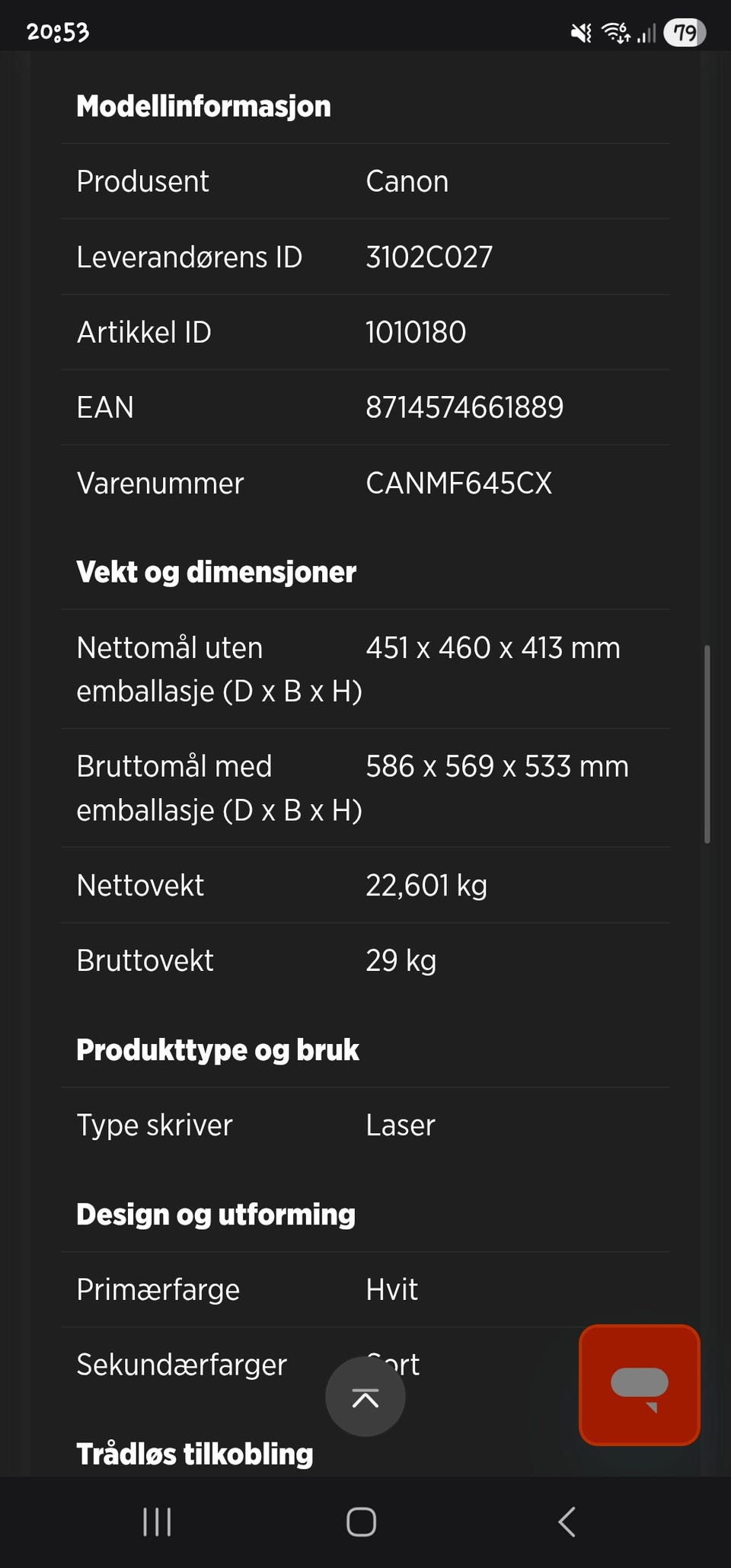Tap the Modellinformasjon section heading
Viewport: 731px width, 1568px height.
click(203, 107)
